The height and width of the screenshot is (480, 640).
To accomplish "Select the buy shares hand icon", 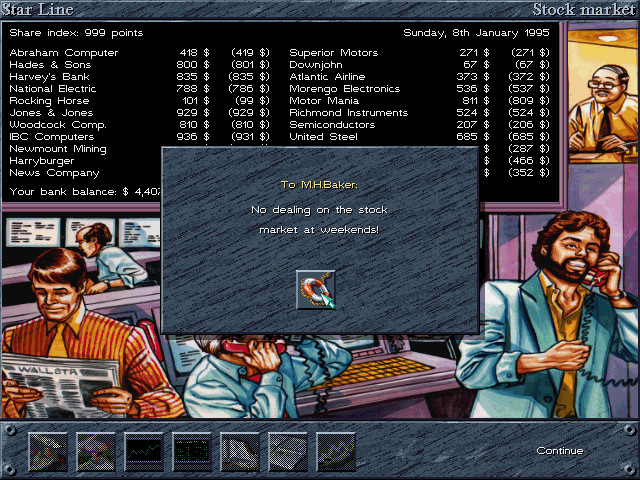I will coord(48,451).
